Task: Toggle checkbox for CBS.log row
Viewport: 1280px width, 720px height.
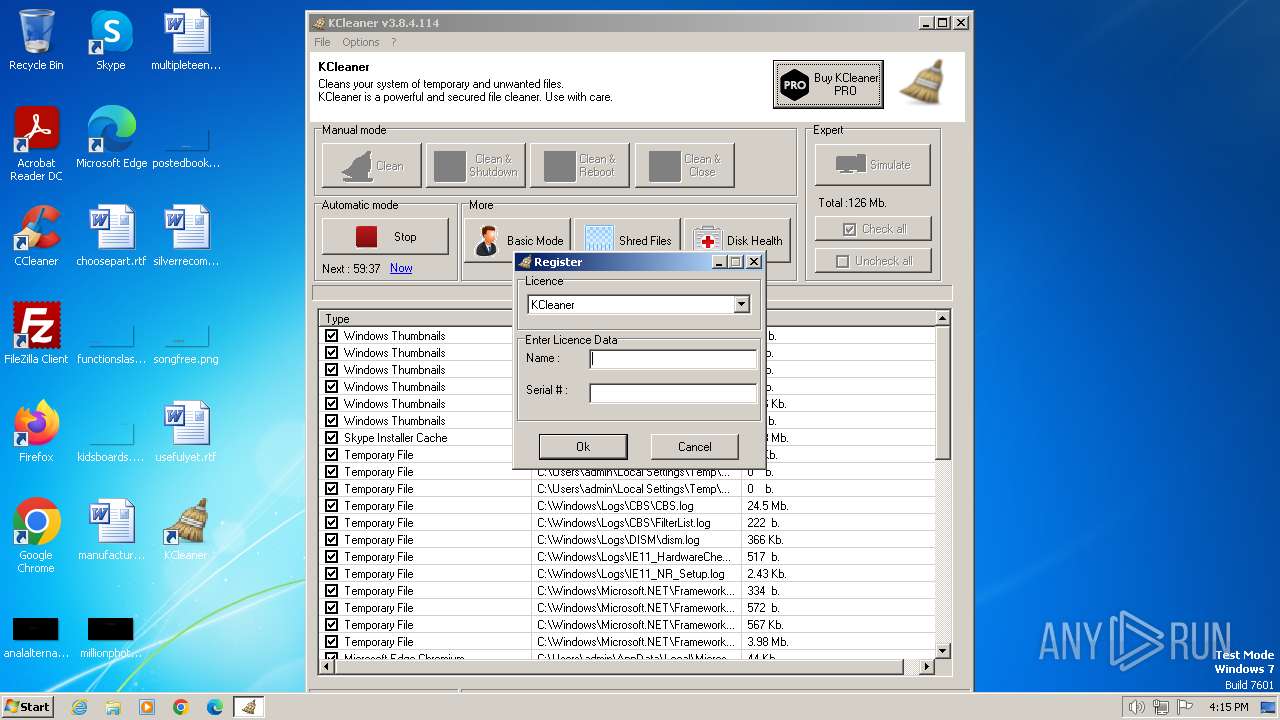Action: pyautogui.click(x=331, y=506)
